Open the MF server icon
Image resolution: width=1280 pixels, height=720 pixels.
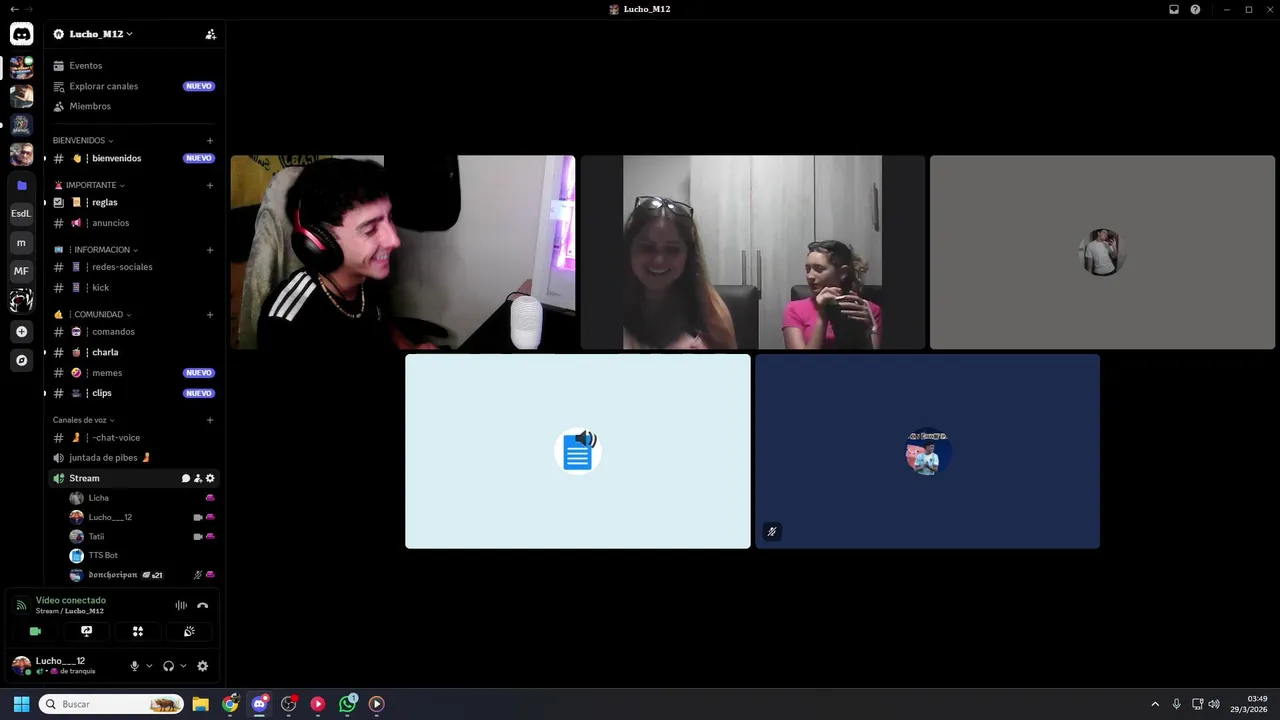click(x=21, y=271)
